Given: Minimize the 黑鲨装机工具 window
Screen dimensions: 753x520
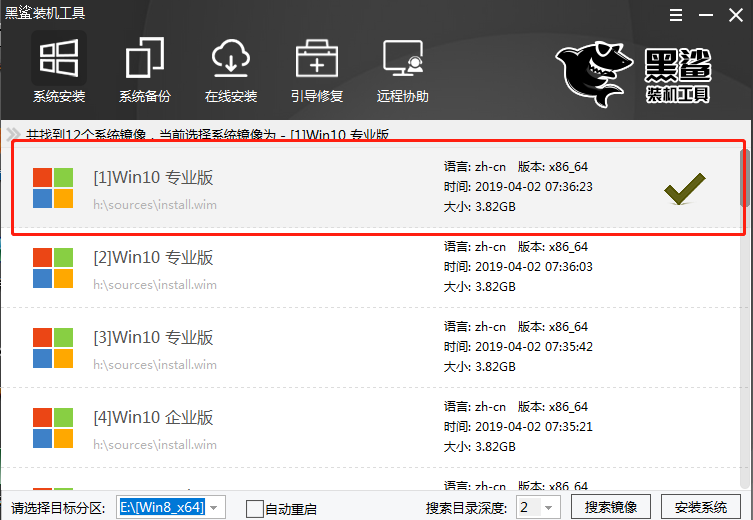Looking at the screenshot, I should click(x=705, y=15).
